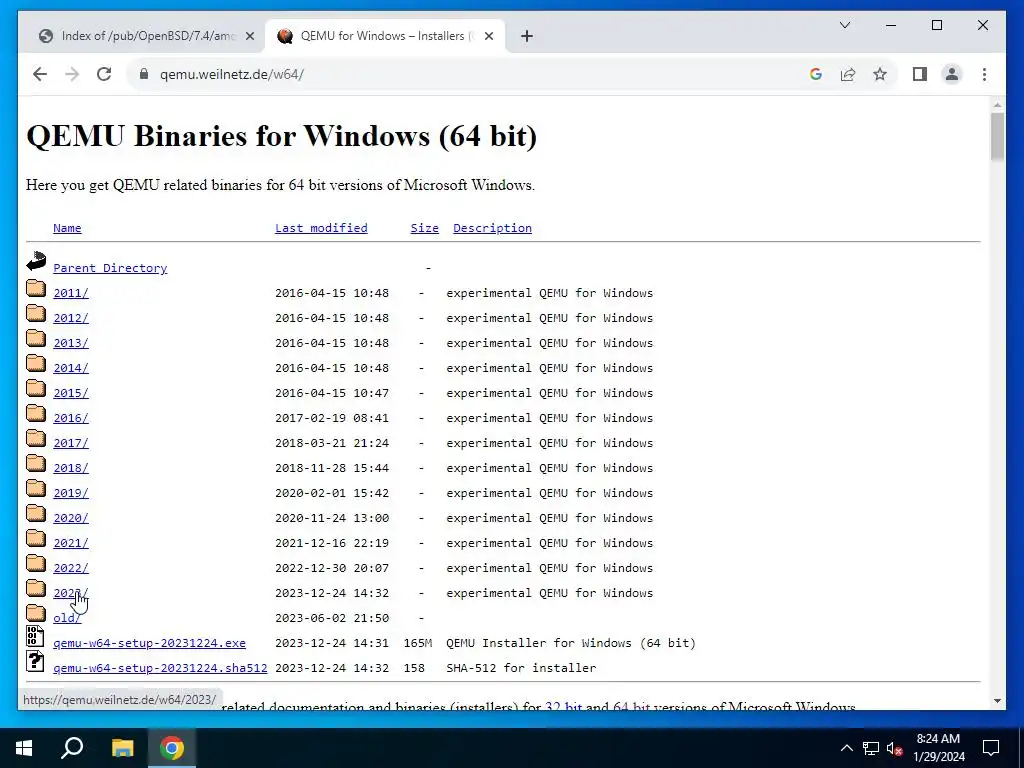Image resolution: width=1024 pixels, height=768 pixels.
Task: Open the 2016/ folder link
Action: (x=71, y=418)
